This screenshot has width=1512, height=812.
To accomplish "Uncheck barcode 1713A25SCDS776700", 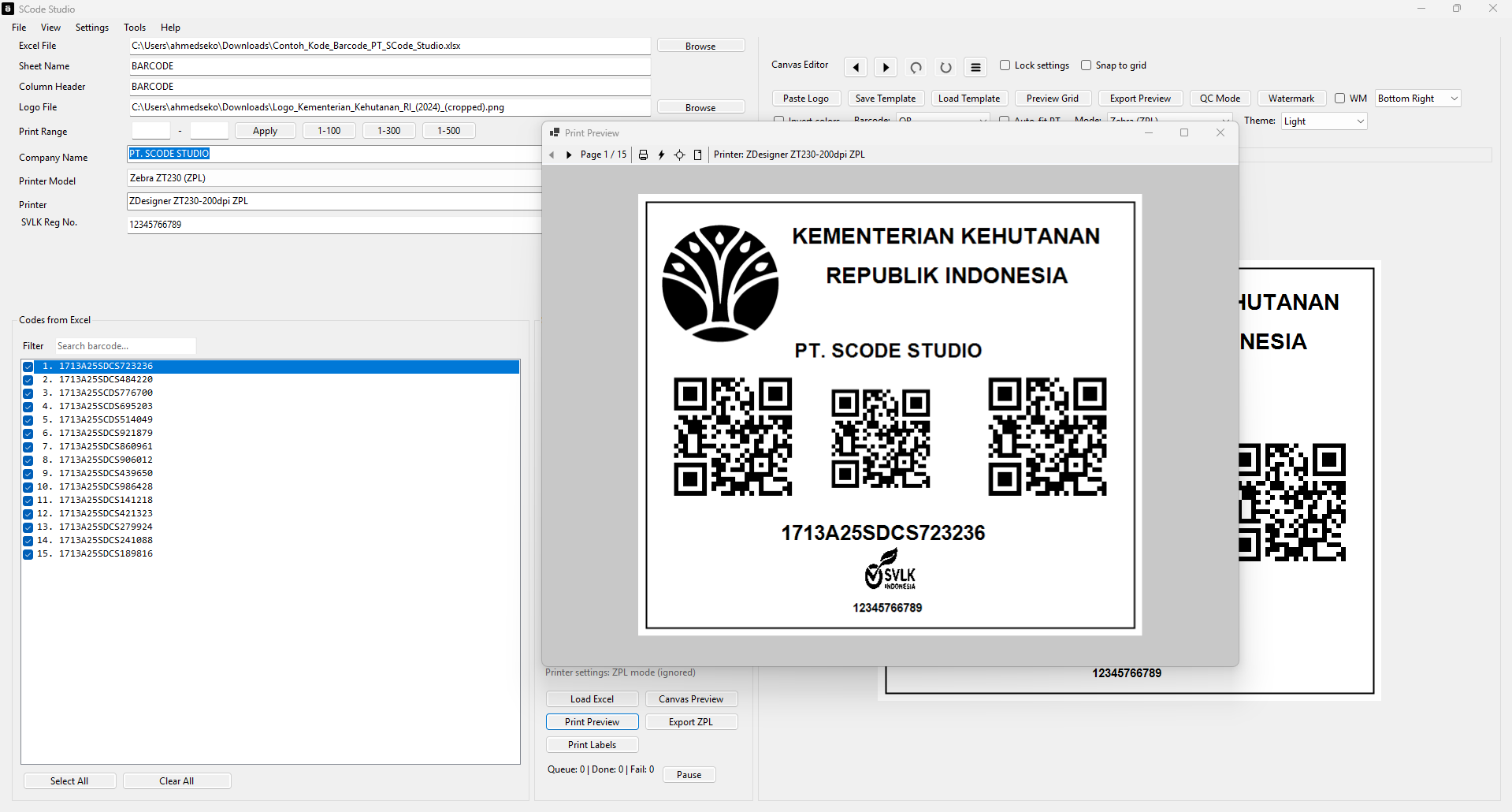I will click(28, 393).
